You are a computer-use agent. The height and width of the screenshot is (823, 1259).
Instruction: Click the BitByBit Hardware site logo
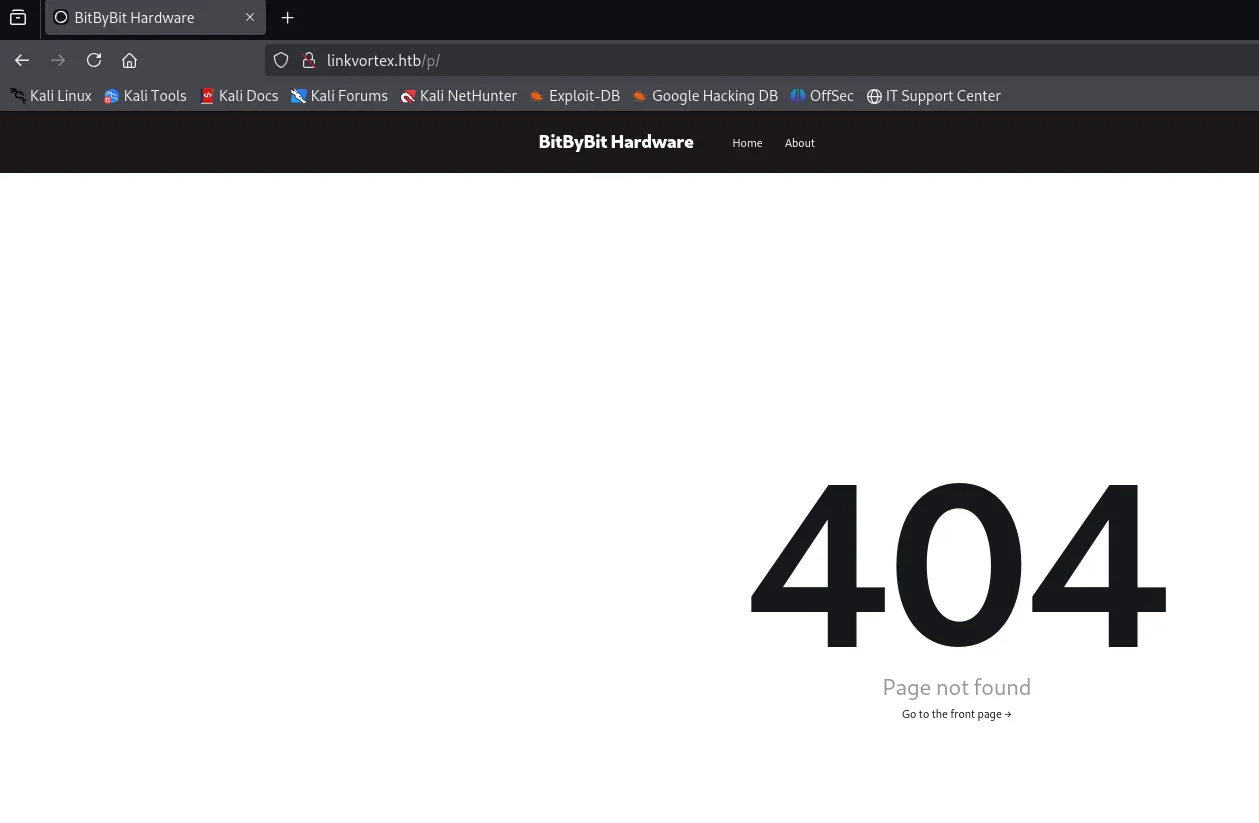click(616, 142)
